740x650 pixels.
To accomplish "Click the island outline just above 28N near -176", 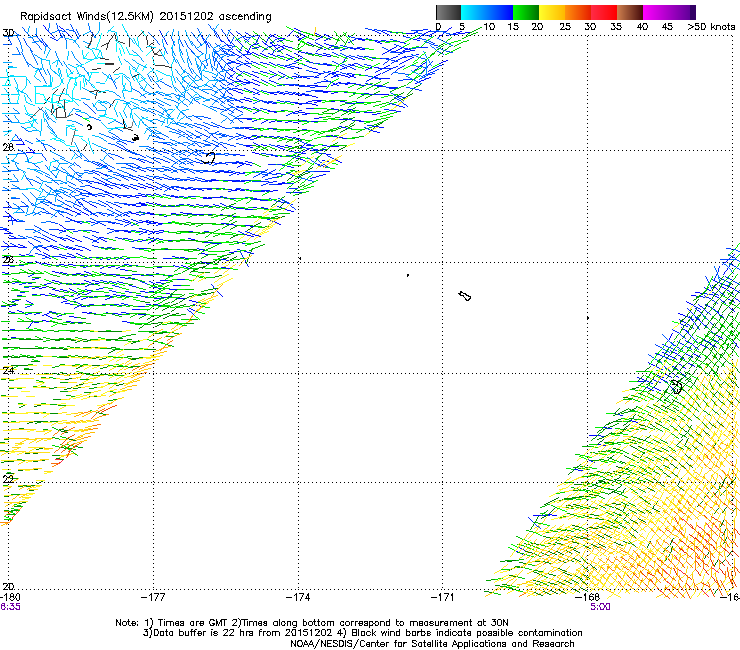I will coord(209,158).
